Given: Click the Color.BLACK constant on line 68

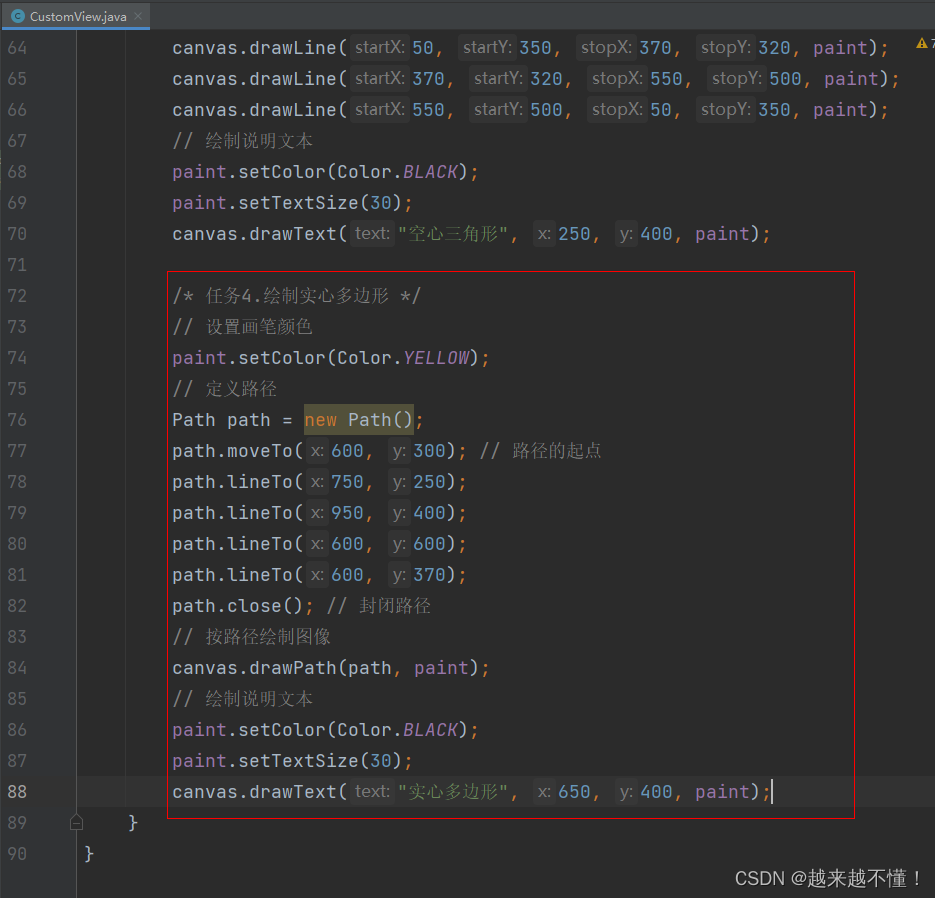Looking at the screenshot, I should (398, 172).
